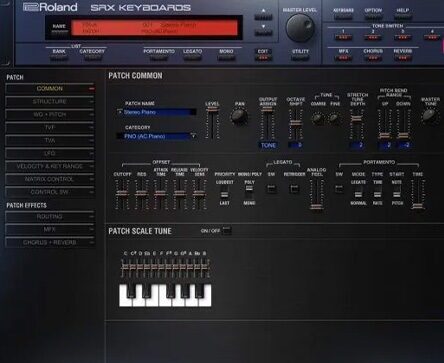Click the Cutoff offset slider
This screenshot has height=363, width=444.
click(122, 194)
